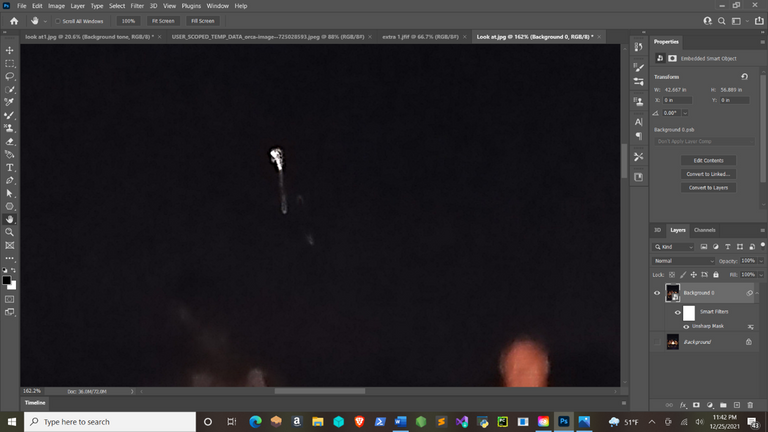Select the Frame tool
Screen dimensions: 768x432
[x=9, y=245]
